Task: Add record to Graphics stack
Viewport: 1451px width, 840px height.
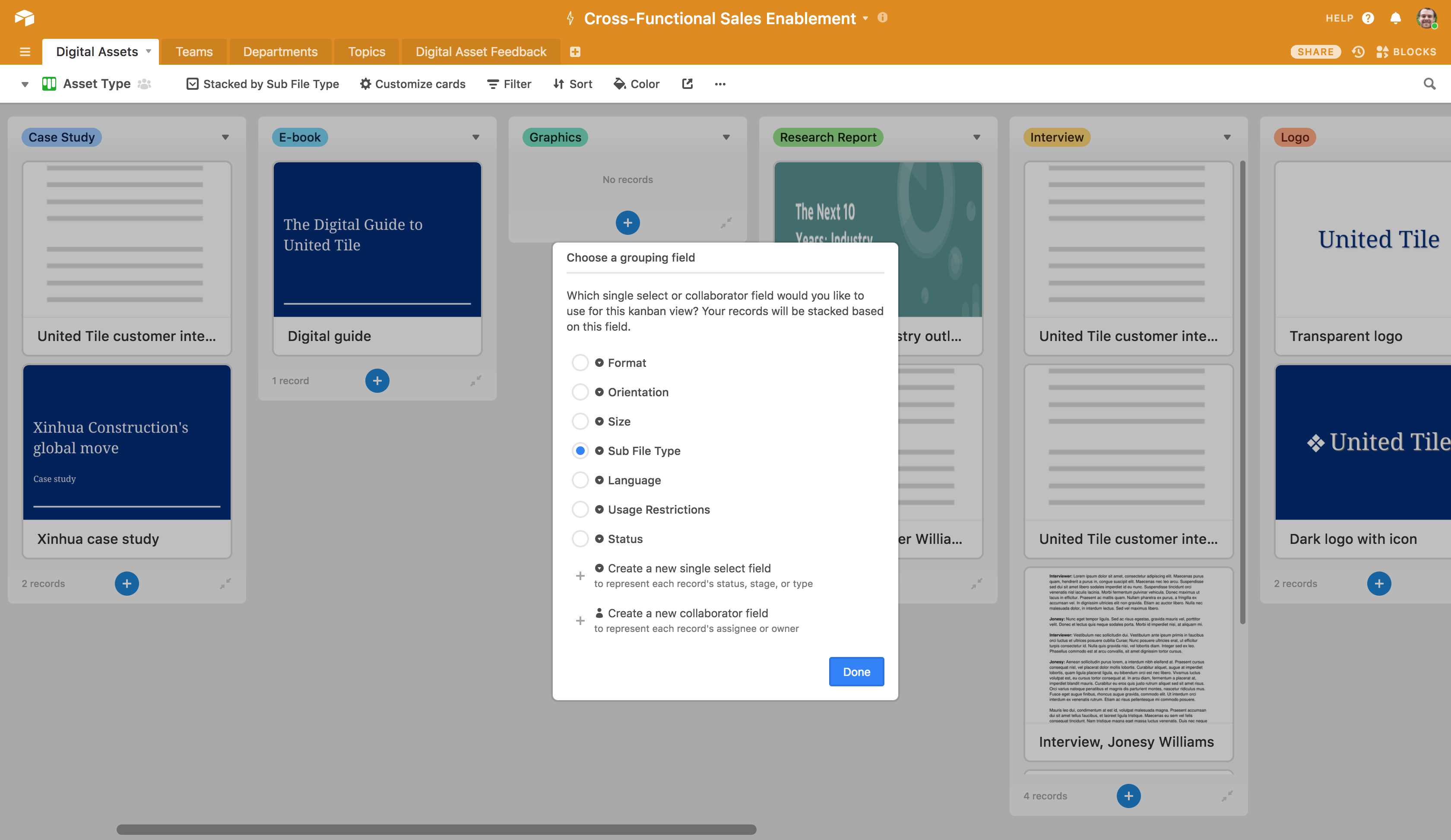Action: (x=627, y=223)
